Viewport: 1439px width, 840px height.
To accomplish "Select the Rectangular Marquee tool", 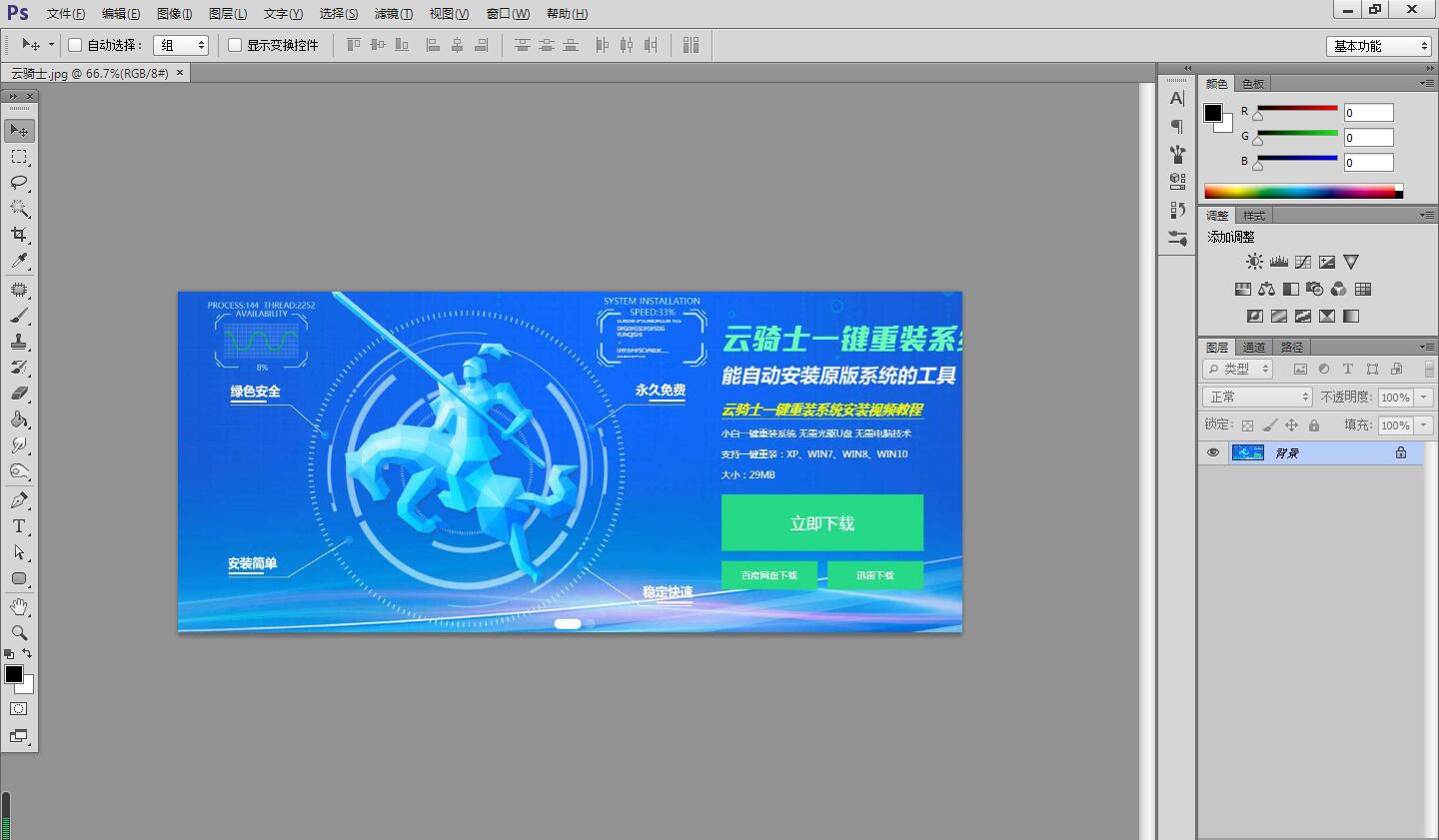I will [x=19, y=157].
